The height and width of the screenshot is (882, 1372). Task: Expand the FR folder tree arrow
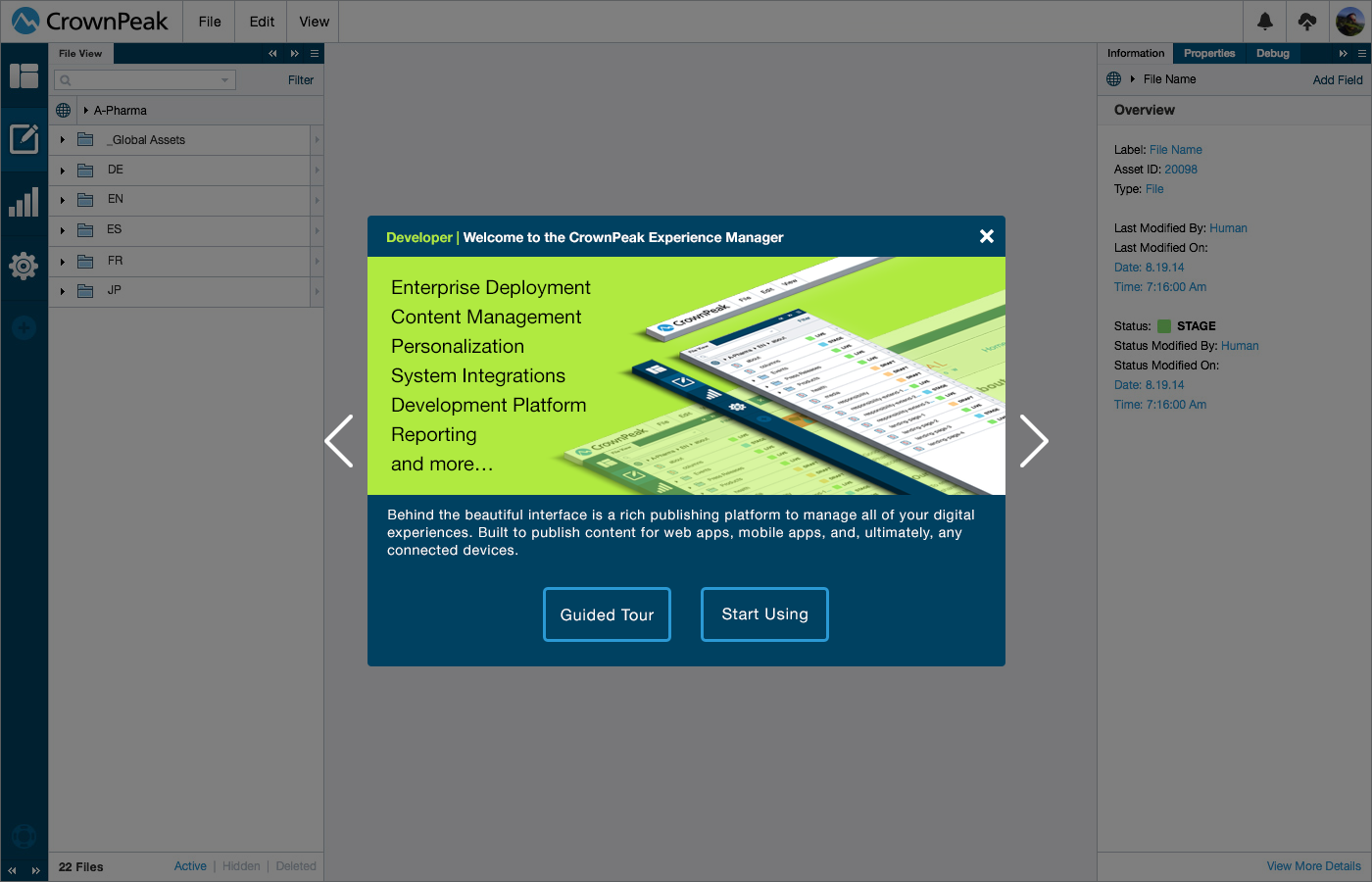coord(62,262)
